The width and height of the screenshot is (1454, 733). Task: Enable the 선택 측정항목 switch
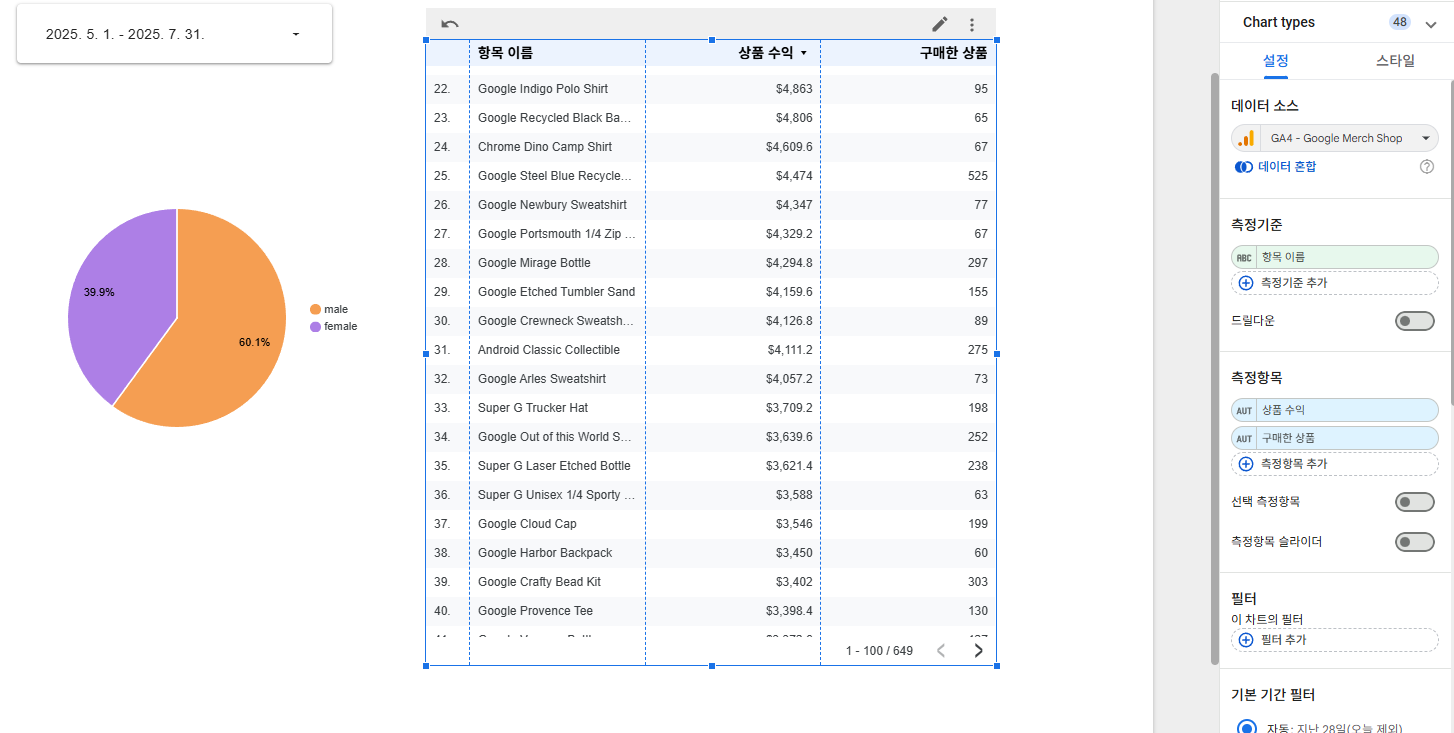(x=1414, y=502)
